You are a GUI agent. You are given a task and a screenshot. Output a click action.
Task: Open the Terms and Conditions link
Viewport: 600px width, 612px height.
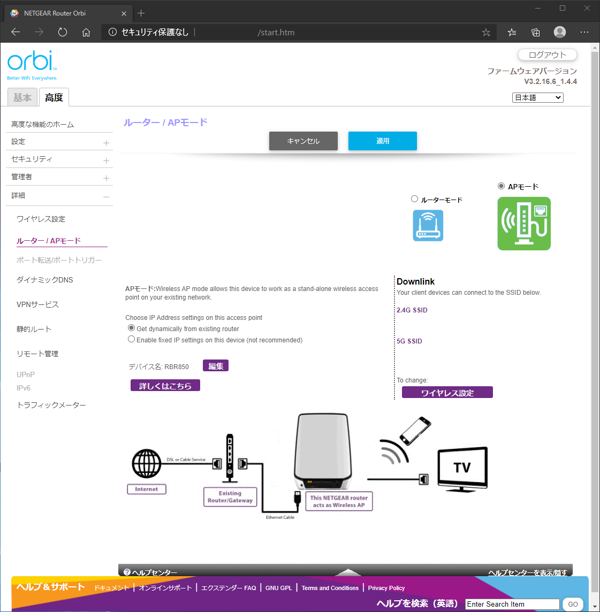[330, 588]
